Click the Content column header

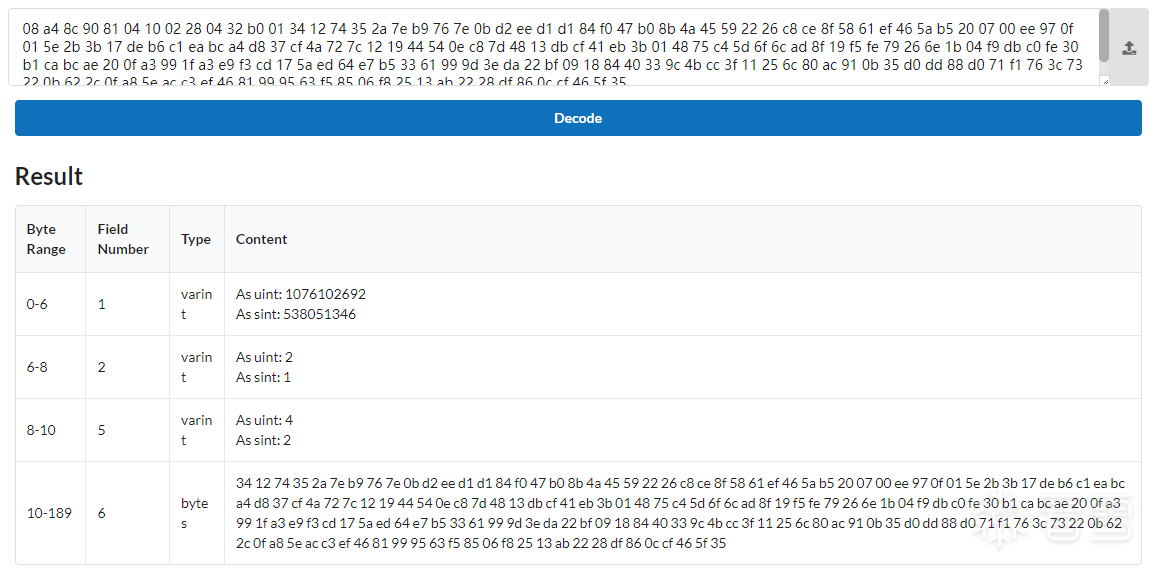[262, 239]
